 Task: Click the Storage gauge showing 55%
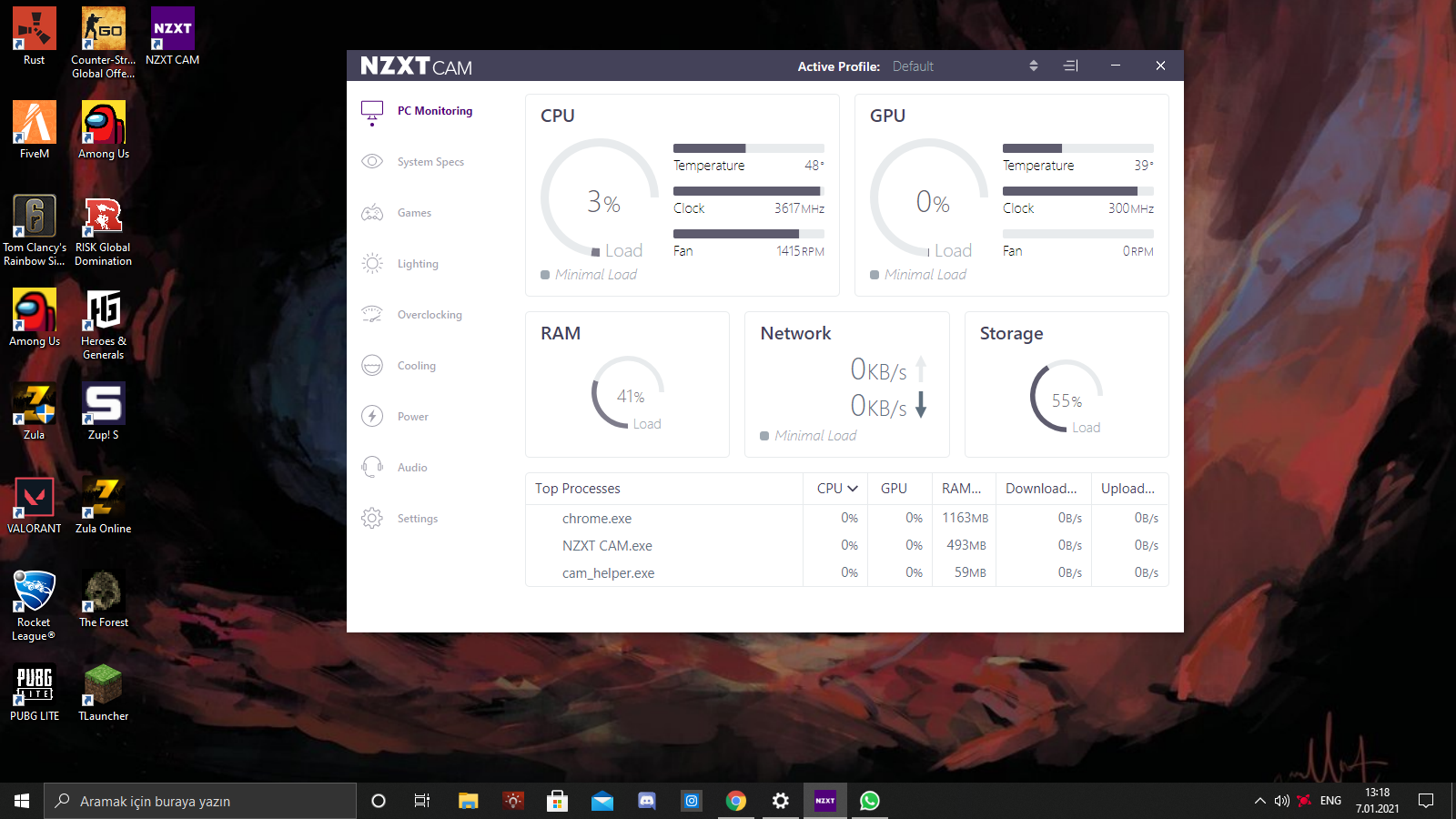coord(1067,398)
